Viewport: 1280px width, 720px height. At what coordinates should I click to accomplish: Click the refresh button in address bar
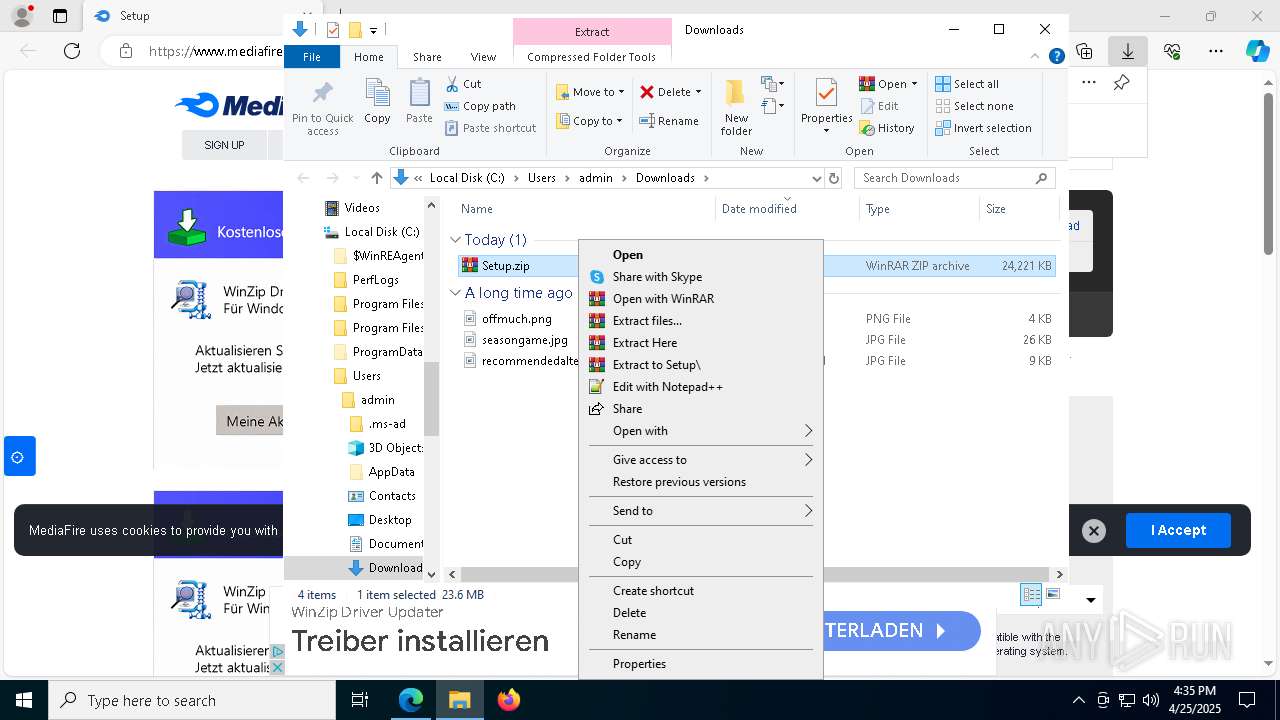[x=834, y=178]
